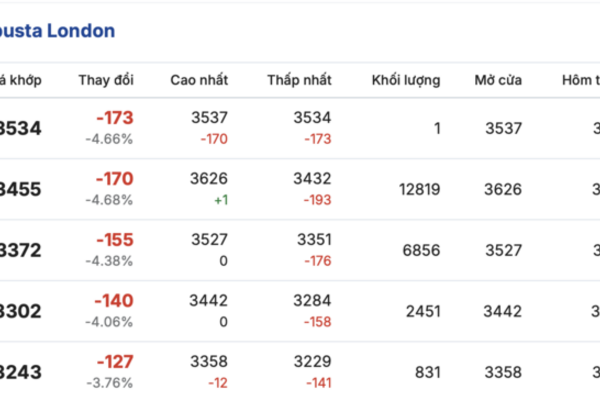Click the Giá khớp column header
This screenshot has width=600, height=400.
[20, 80]
